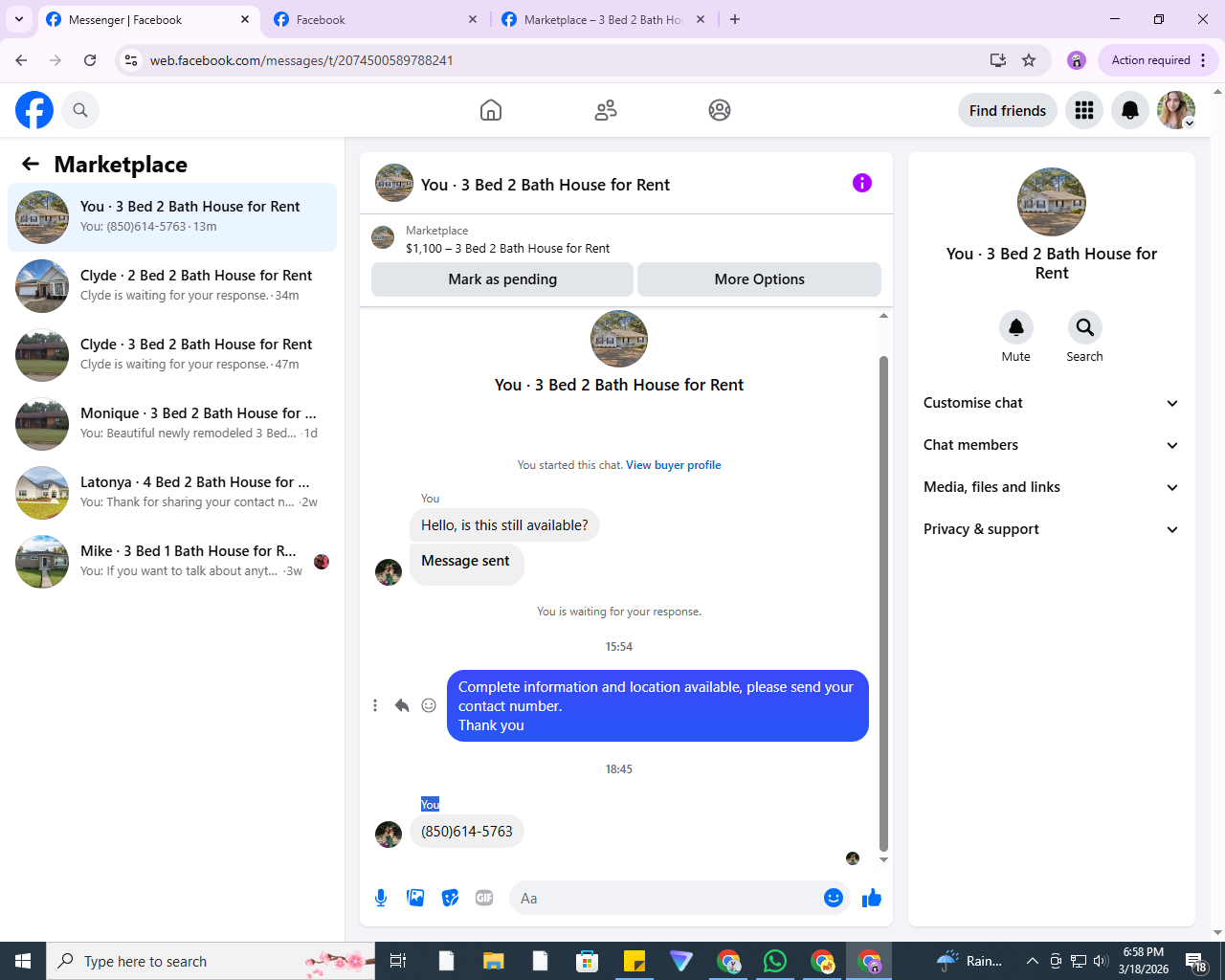Click the $1,100 listing title link
The width and height of the screenshot is (1225, 980).
507,248
